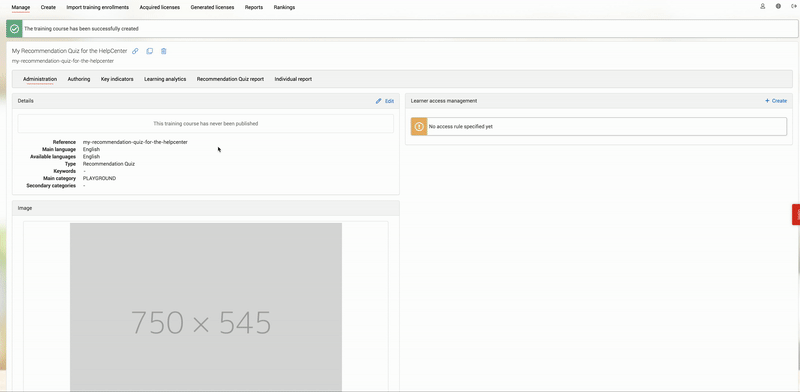Create a learner access rule
The height and width of the screenshot is (392, 800).
pos(776,101)
